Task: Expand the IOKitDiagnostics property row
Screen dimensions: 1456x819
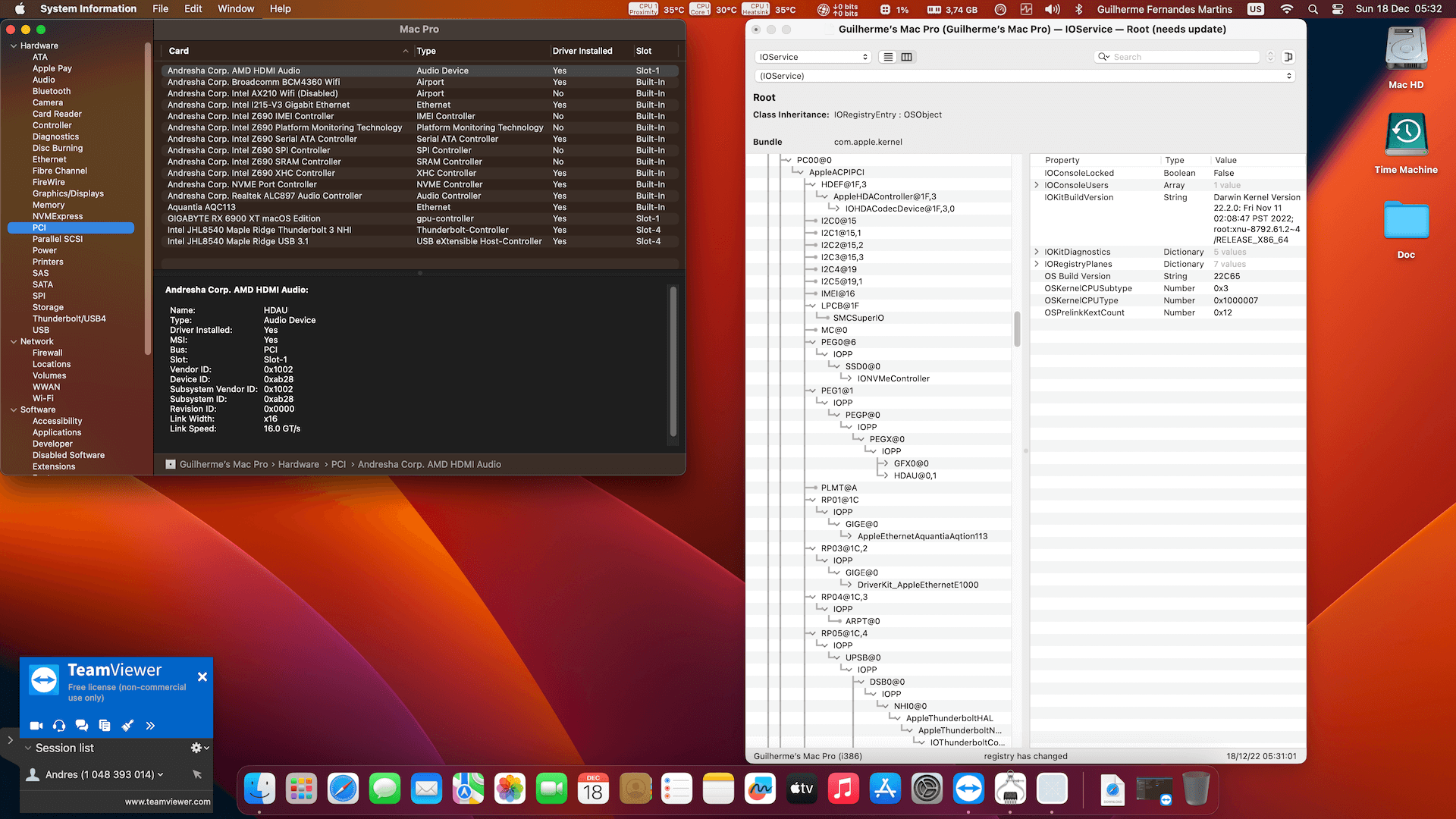Action: pyautogui.click(x=1037, y=252)
